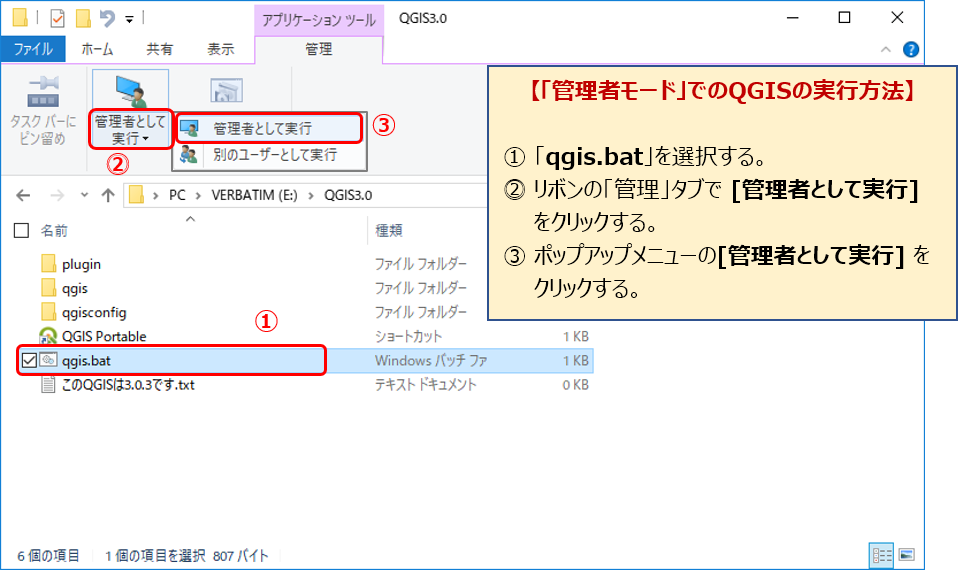Collapse the ribbon with the chevron

[x=886, y=49]
